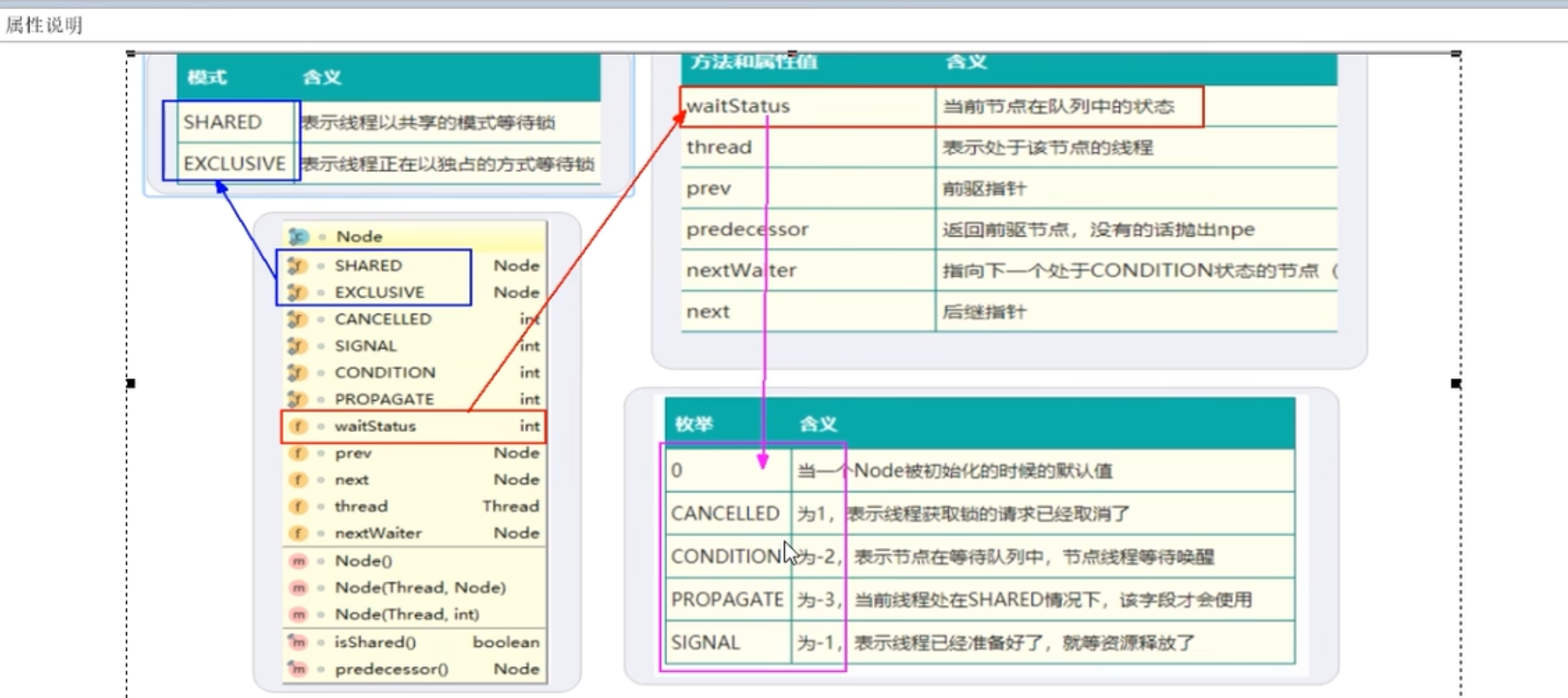Screen dimensions: 1568x698
Task: Click the 枚举 column header
Action: 693,424
